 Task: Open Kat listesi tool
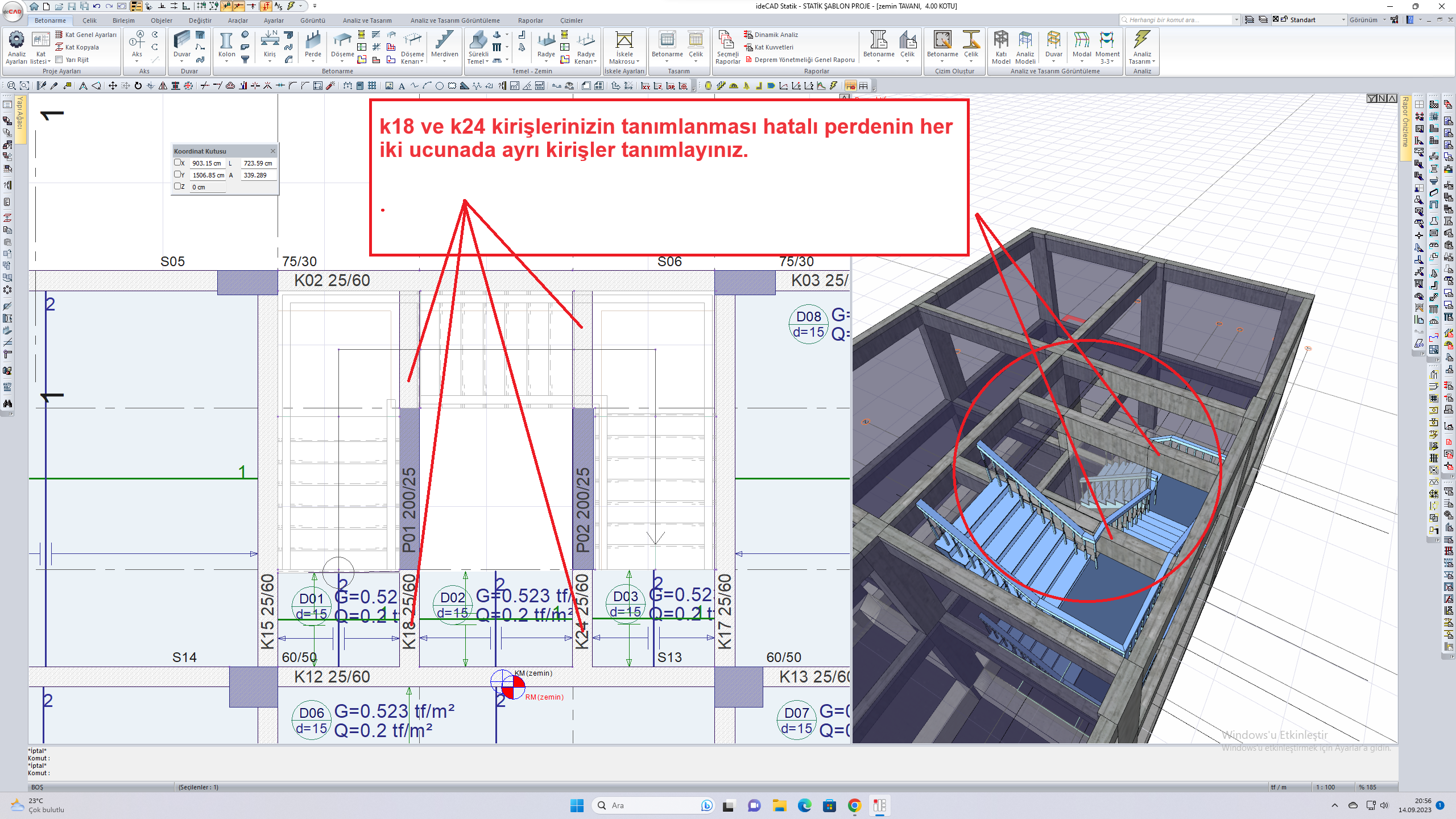(40, 47)
